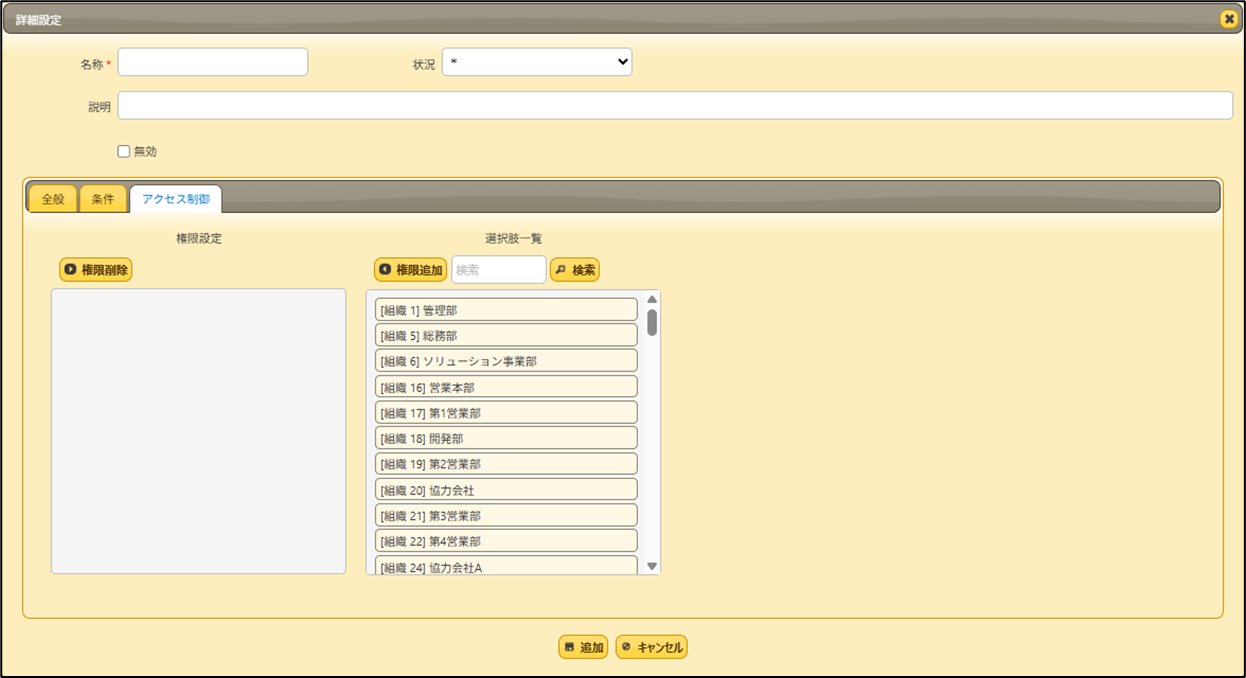The height and width of the screenshot is (678, 1246).
Task: Select [組織 1] 管理部 in the list
Action: (506, 310)
